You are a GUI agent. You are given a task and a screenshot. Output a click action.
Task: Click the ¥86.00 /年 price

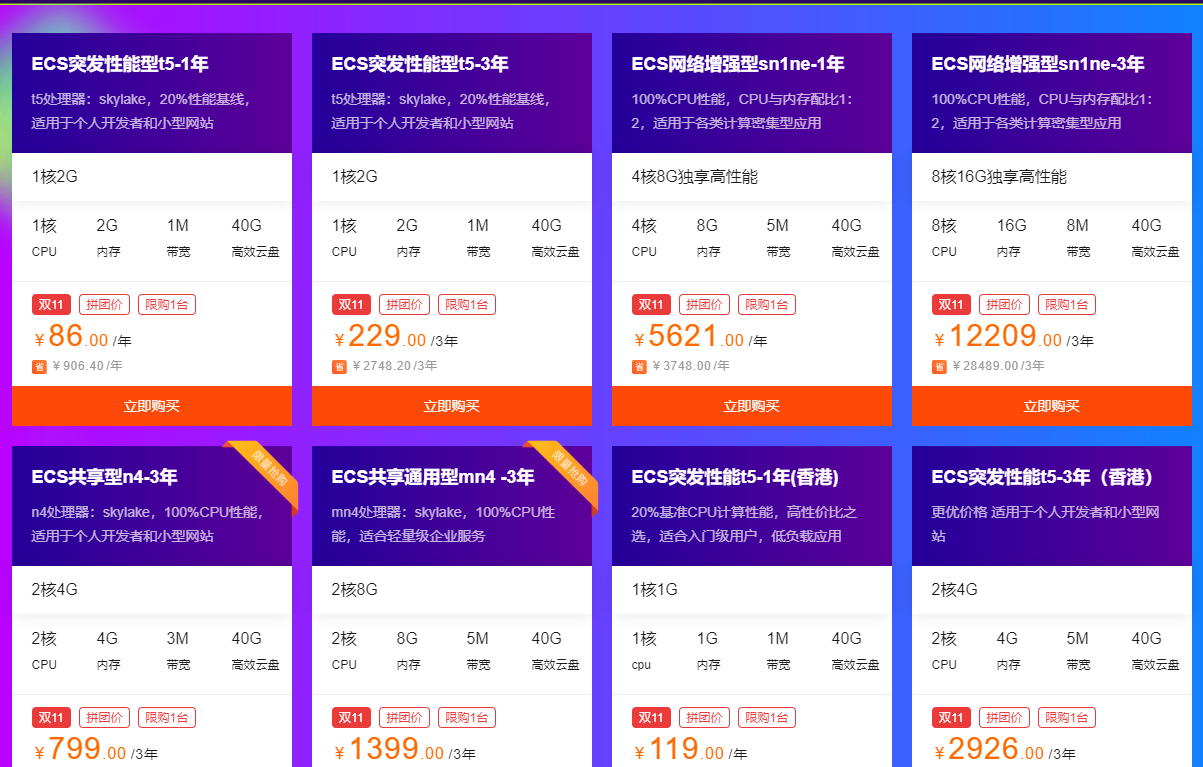click(x=83, y=336)
